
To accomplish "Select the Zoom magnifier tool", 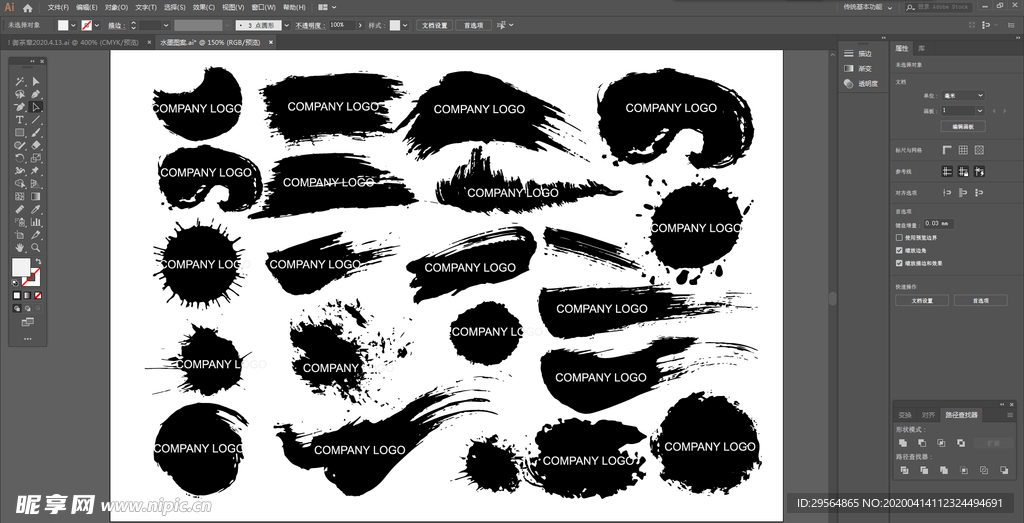I will click(x=36, y=247).
